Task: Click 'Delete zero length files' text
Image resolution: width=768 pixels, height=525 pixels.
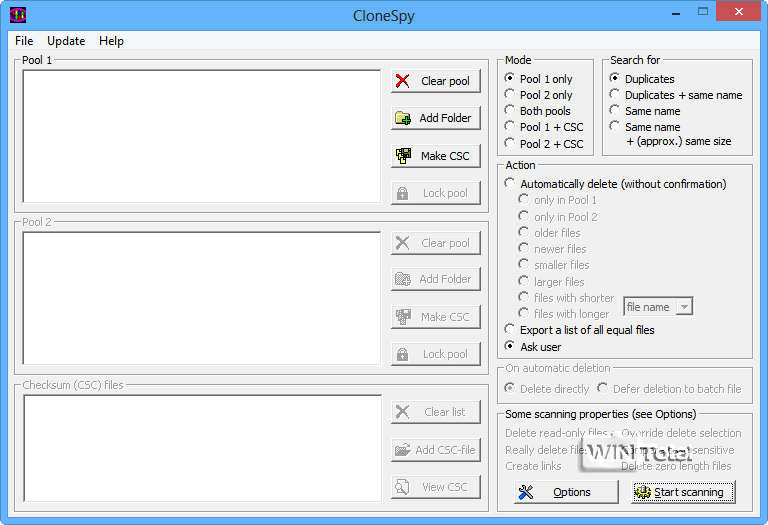Action: point(676,466)
